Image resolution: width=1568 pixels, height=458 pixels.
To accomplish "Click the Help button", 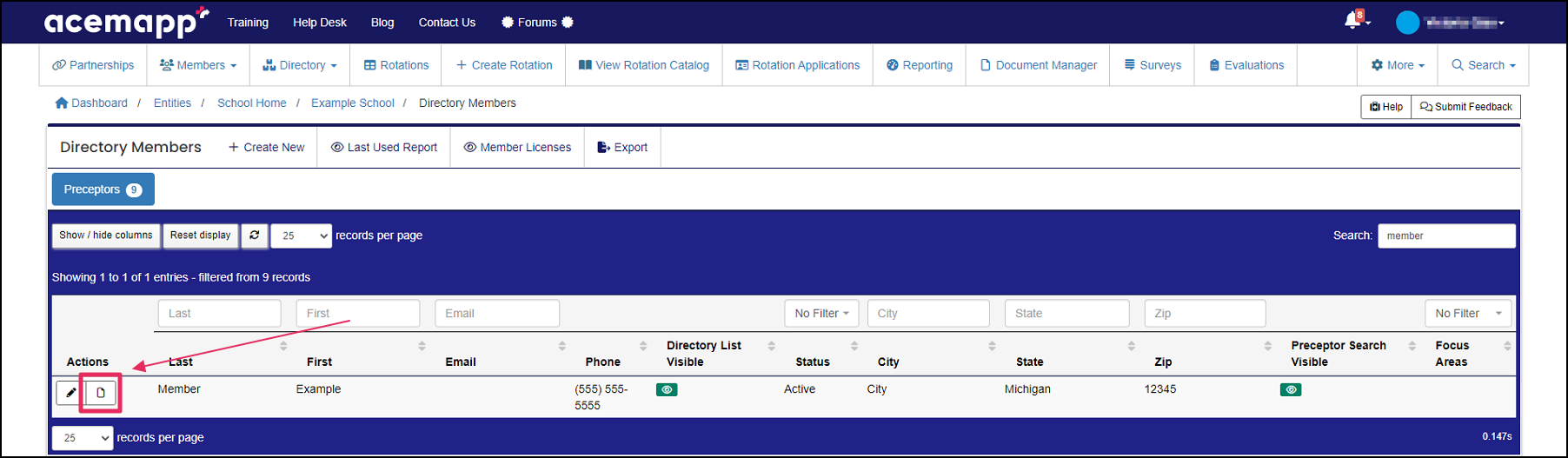I will pos(1386,107).
